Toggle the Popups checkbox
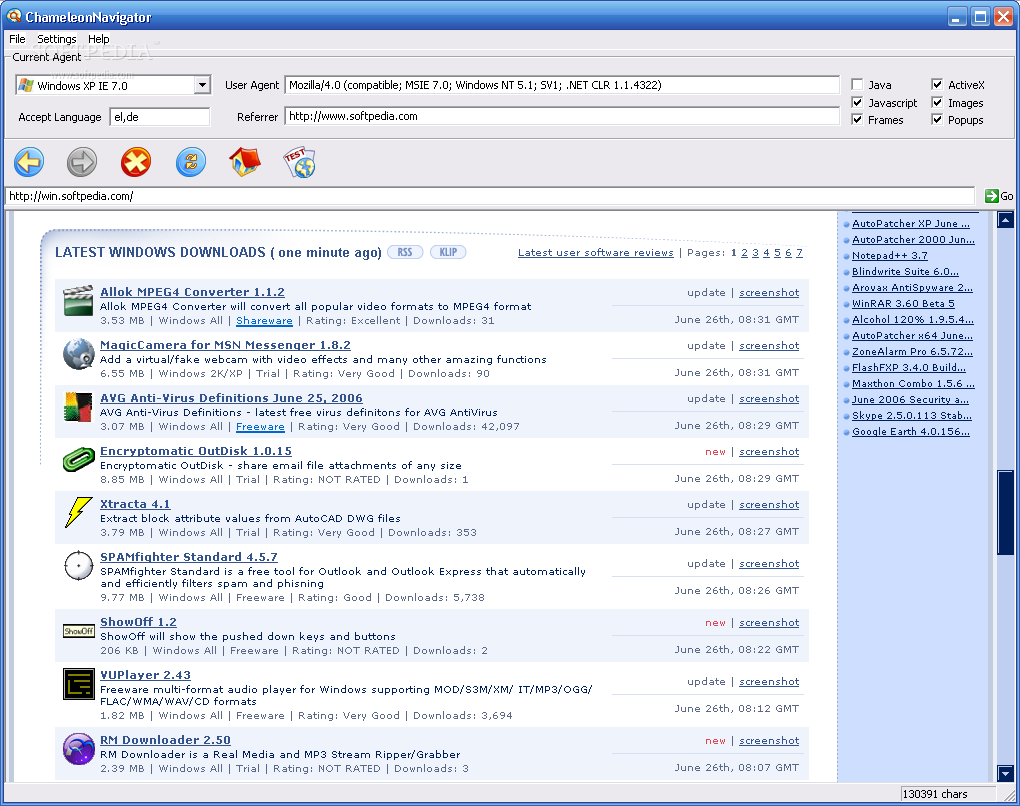The width and height of the screenshot is (1020, 806). [x=937, y=119]
